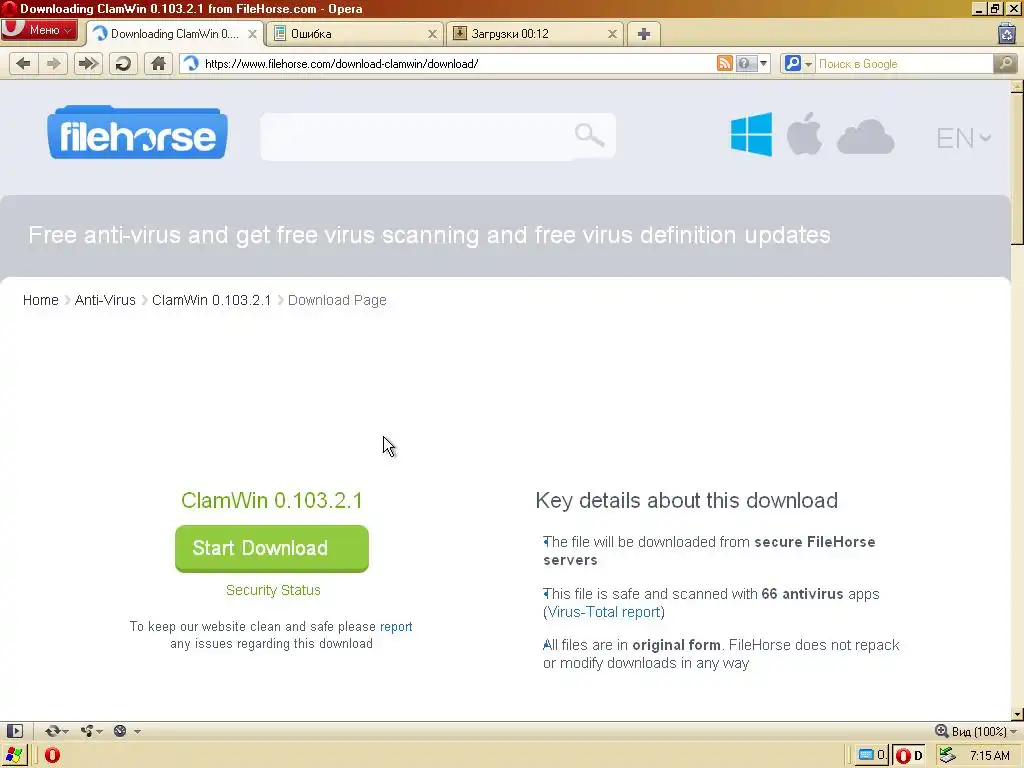The width and height of the screenshot is (1024, 768).
Task: Select the cloud web apps icon
Action: [x=865, y=136]
